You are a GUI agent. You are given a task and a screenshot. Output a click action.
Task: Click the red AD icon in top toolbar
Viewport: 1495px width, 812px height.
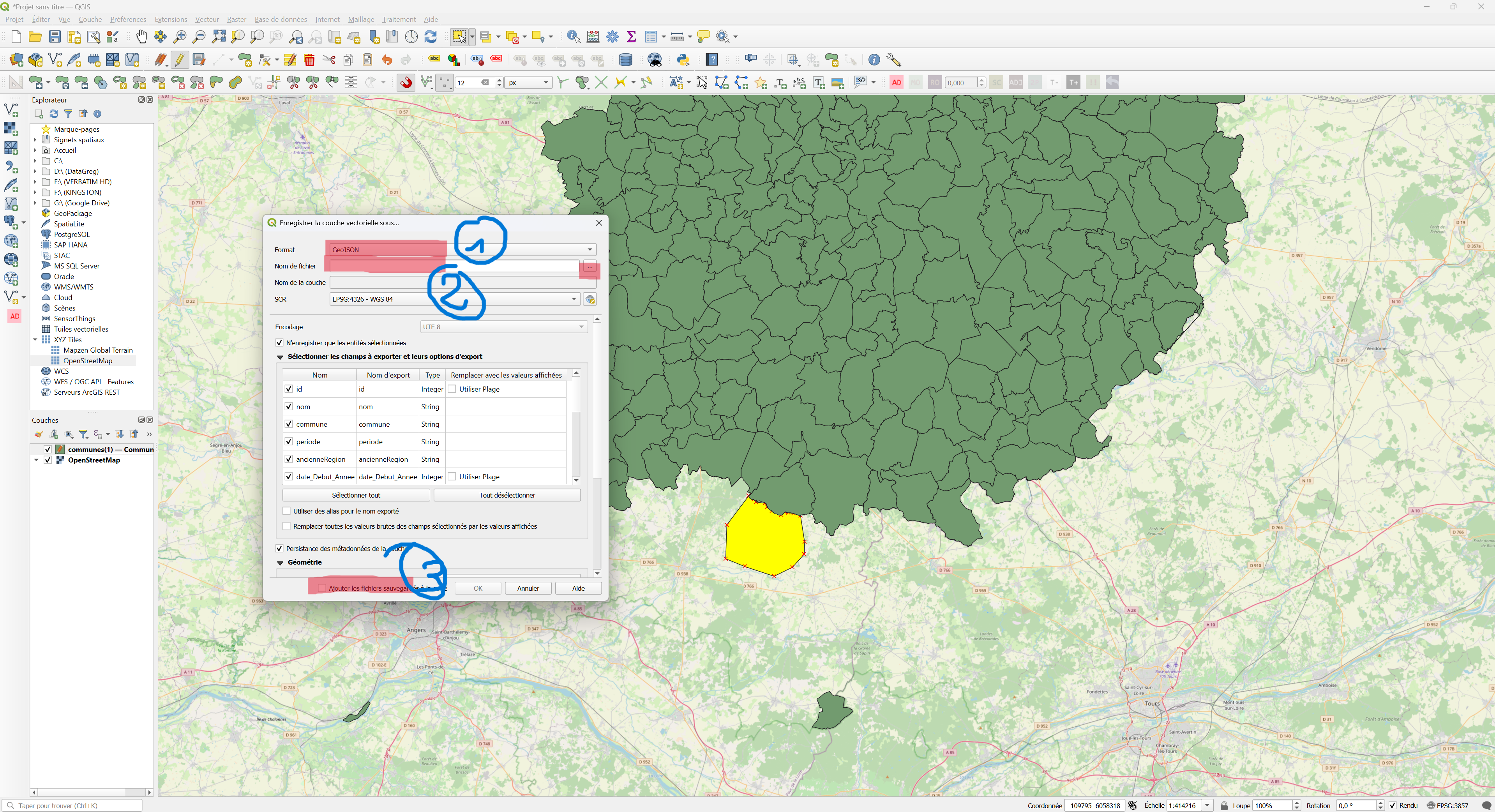[x=896, y=83]
